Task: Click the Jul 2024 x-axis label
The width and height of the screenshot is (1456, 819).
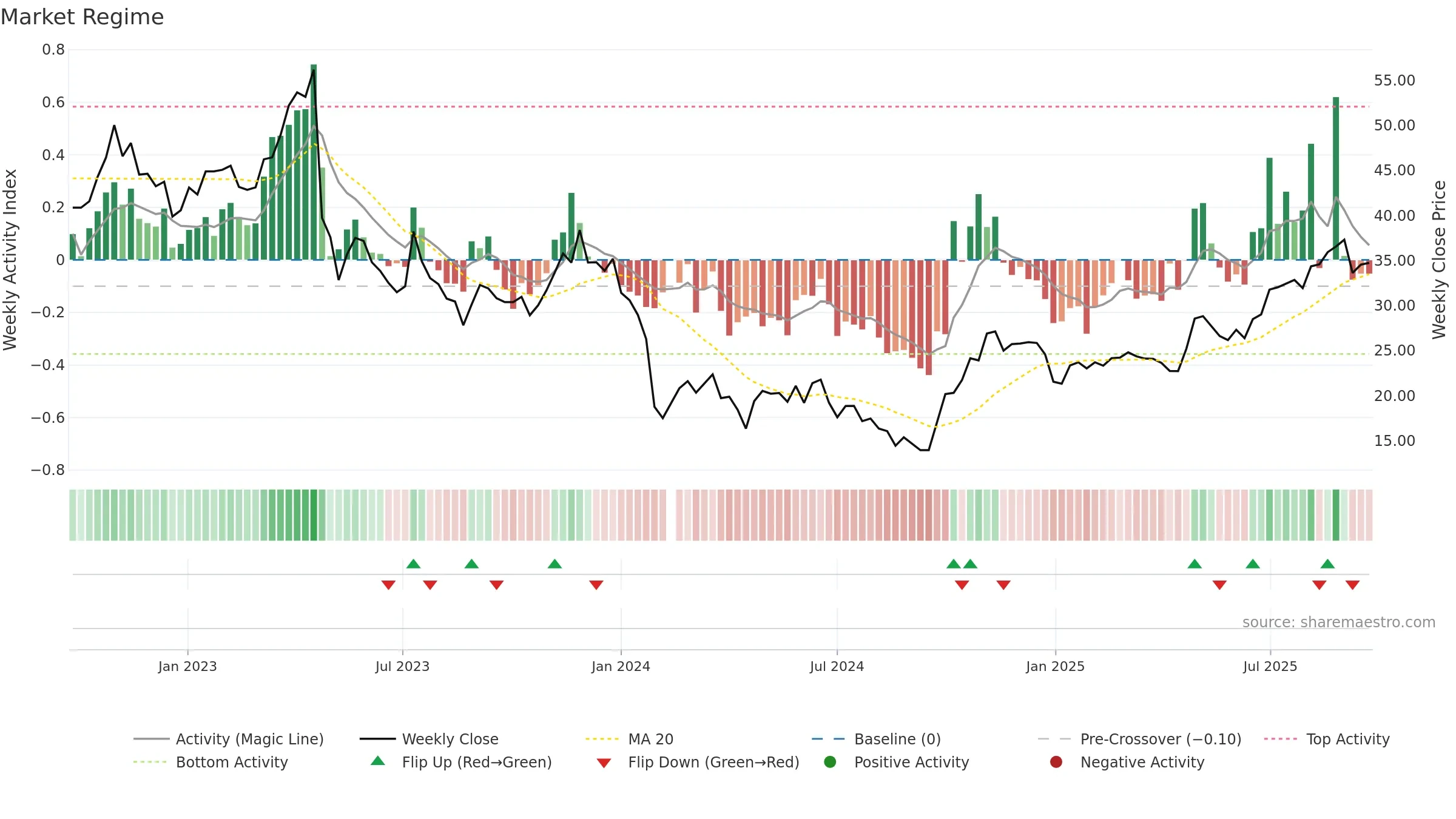Action: (837, 666)
